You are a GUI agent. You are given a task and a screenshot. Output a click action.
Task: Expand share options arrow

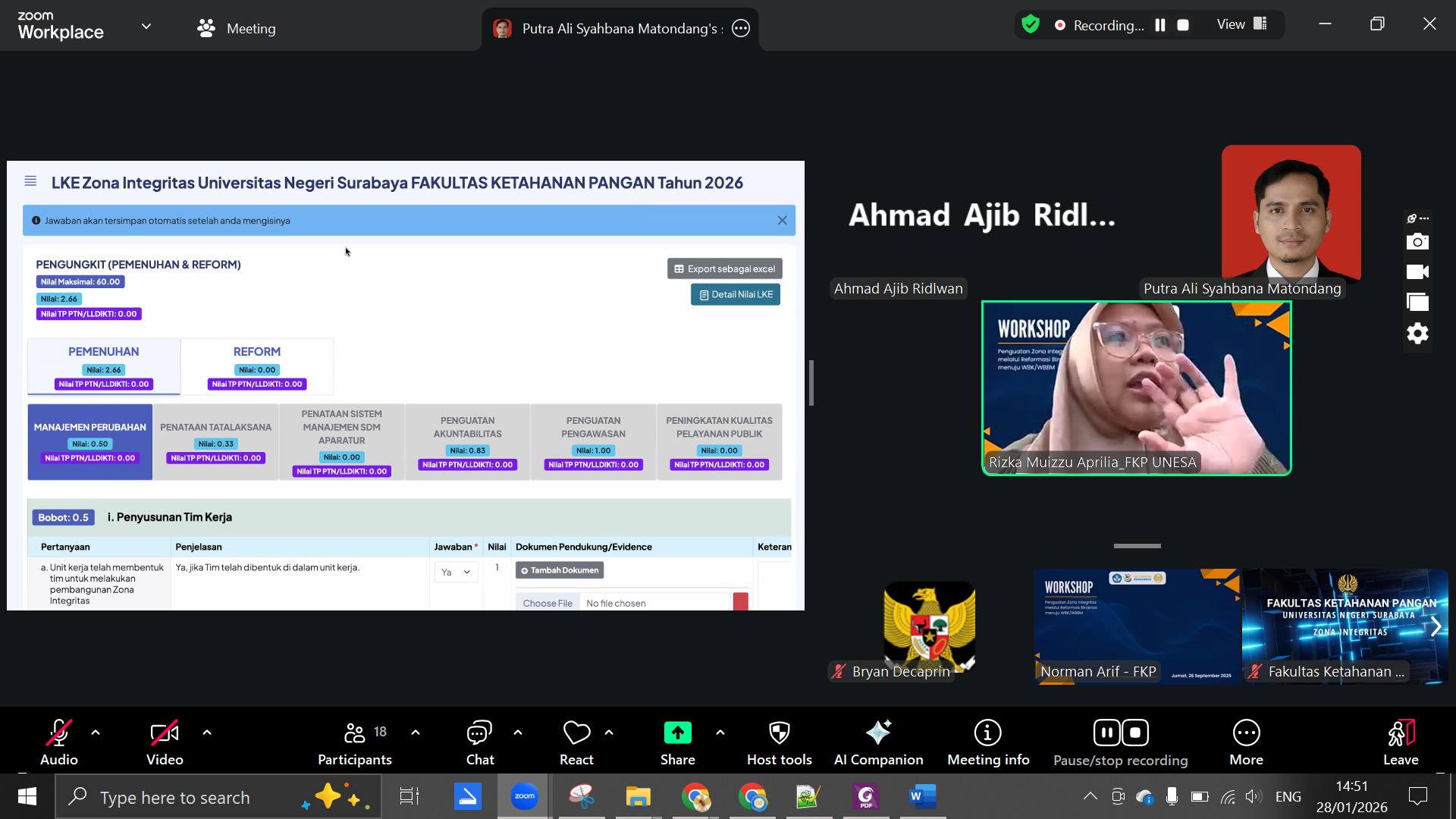(x=720, y=733)
